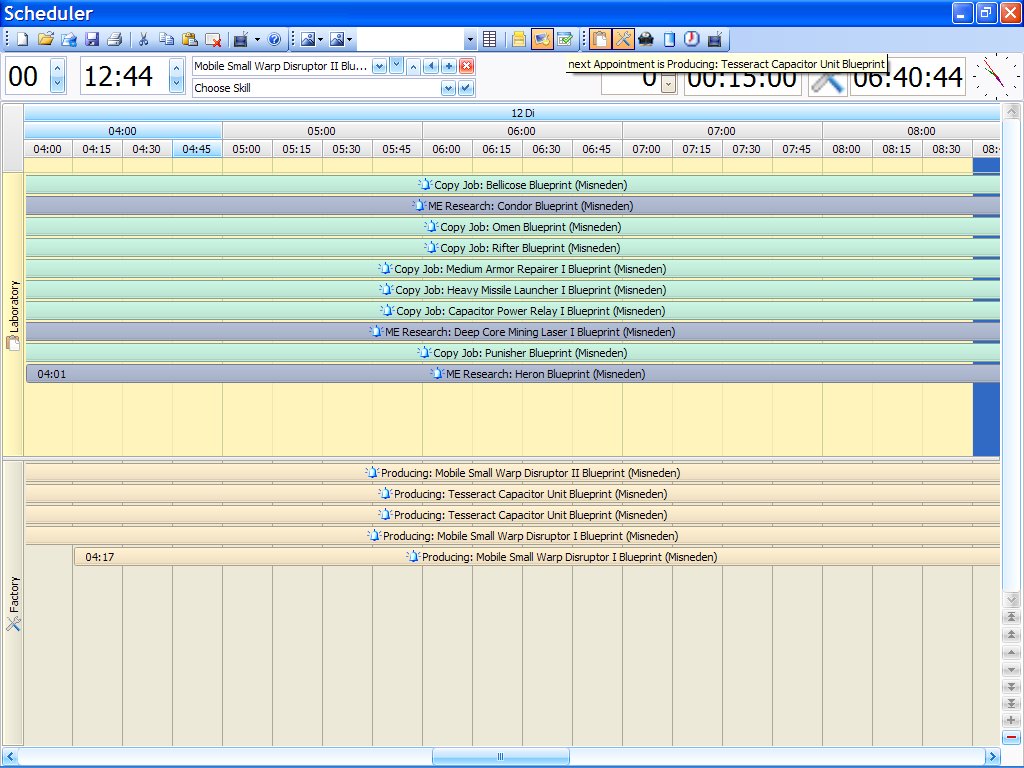Select Producing: Mobile Small Warp Disruptor II appointment

pos(513,473)
